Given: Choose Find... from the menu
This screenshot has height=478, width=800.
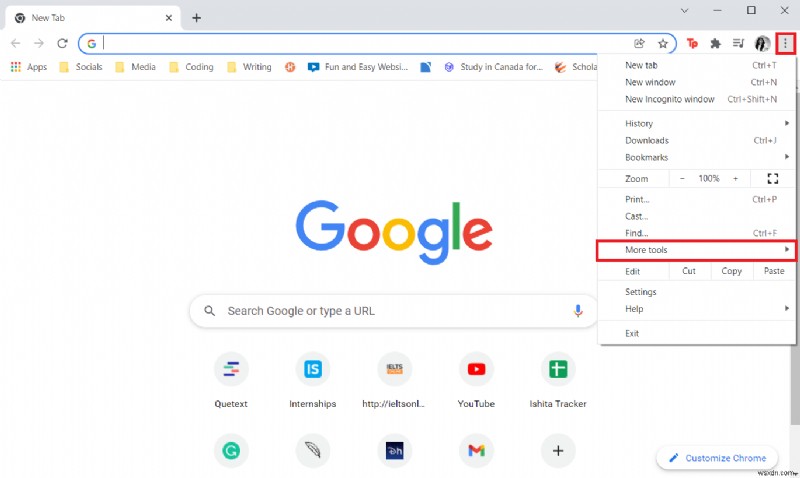Looking at the screenshot, I should pos(696,233).
